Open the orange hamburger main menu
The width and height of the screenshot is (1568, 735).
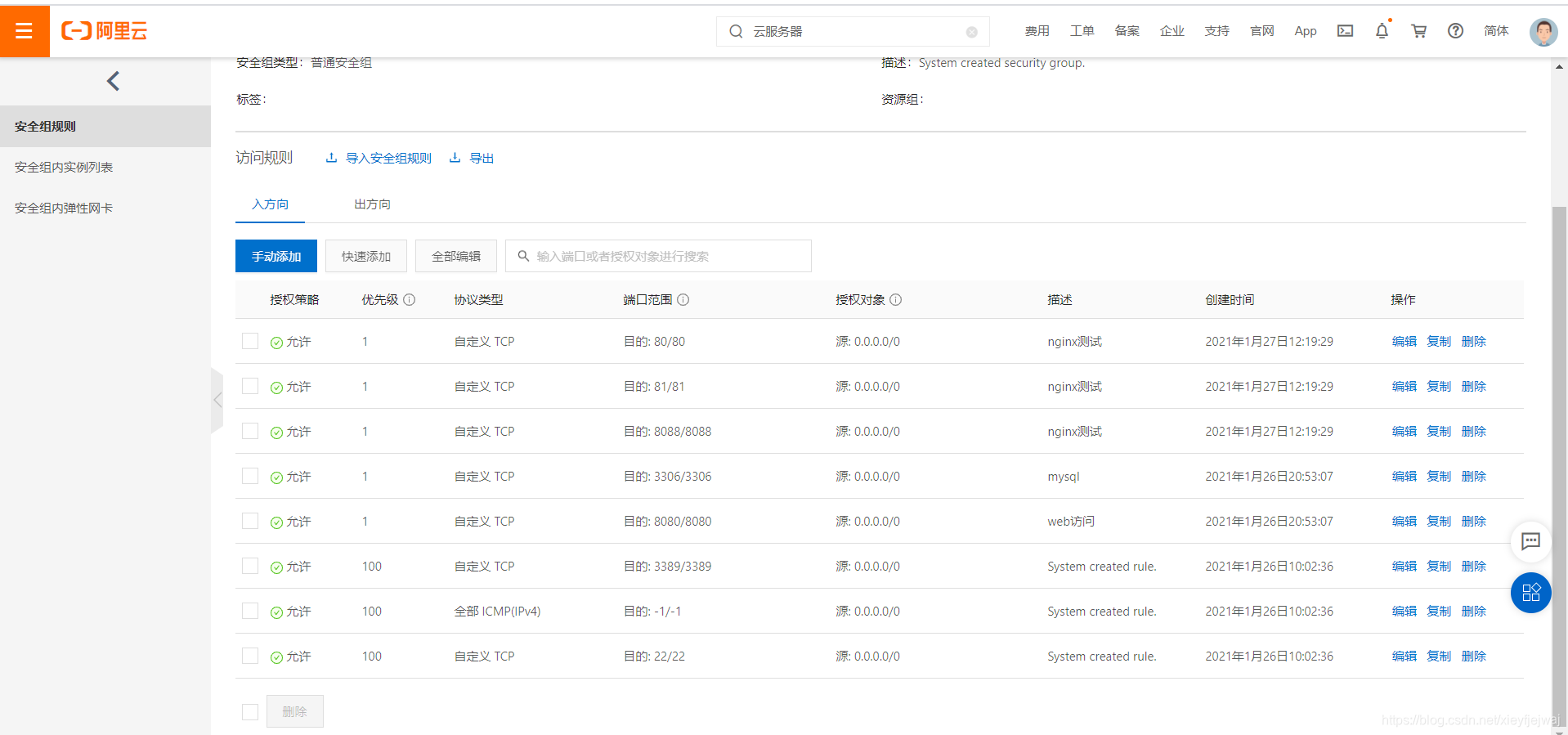(25, 31)
